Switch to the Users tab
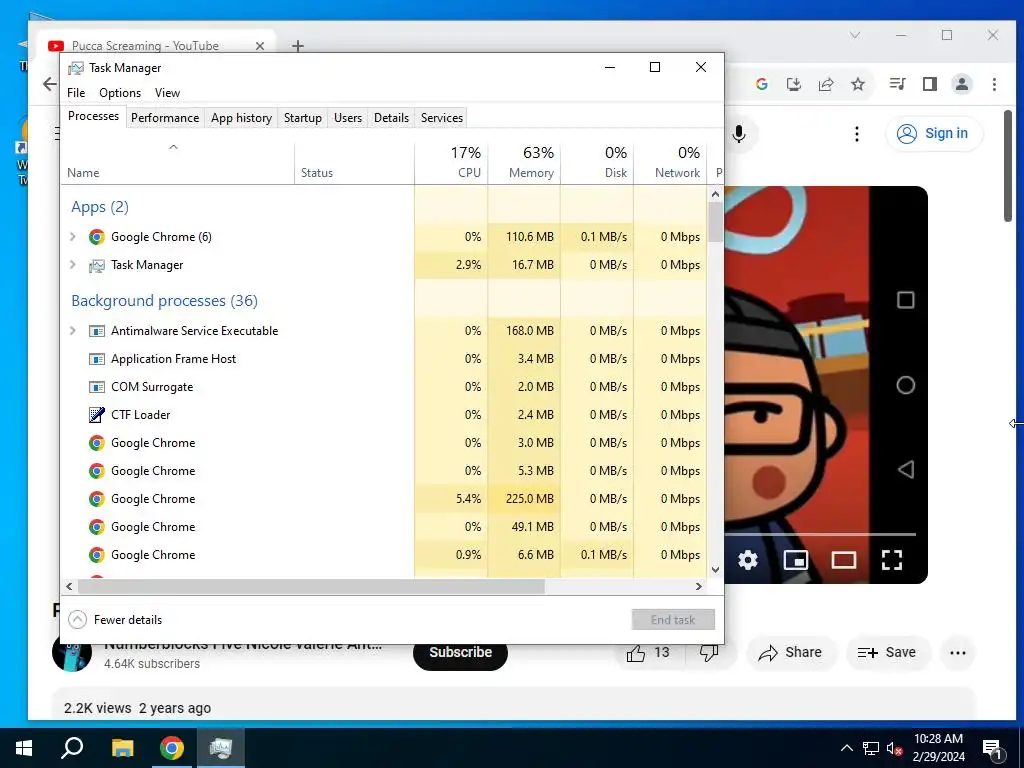This screenshot has height=768, width=1024. [x=347, y=118]
